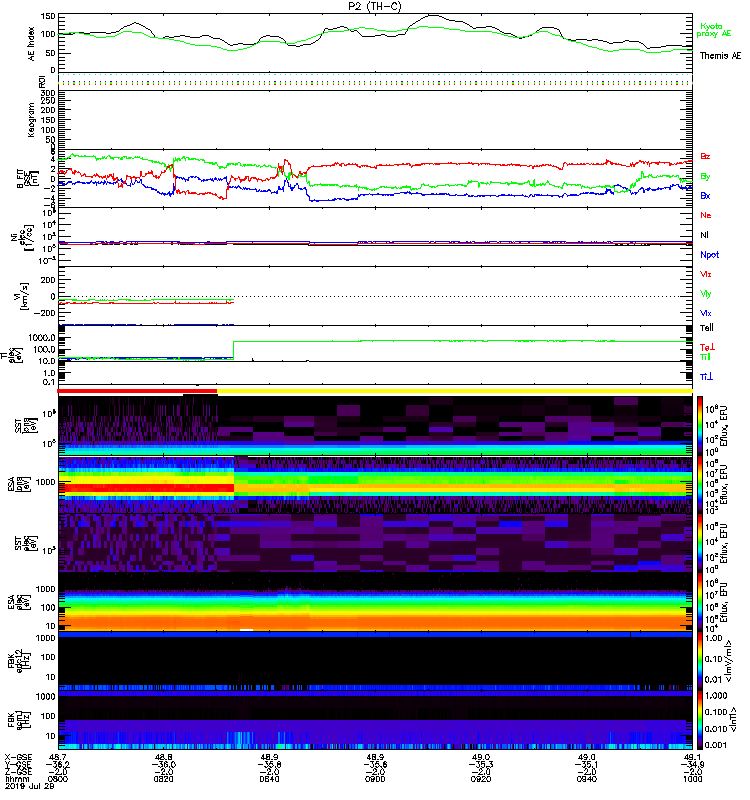Click the Y-GSE value -36.0
Screen dimensions: 750x800
(163, 764)
